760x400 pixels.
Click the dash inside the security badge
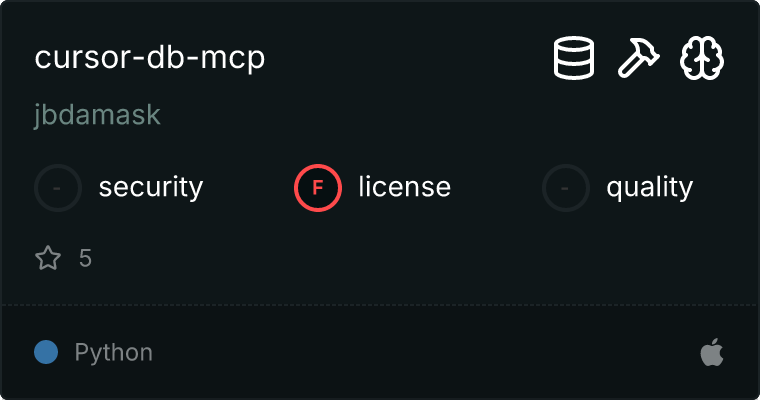click(57, 188)
